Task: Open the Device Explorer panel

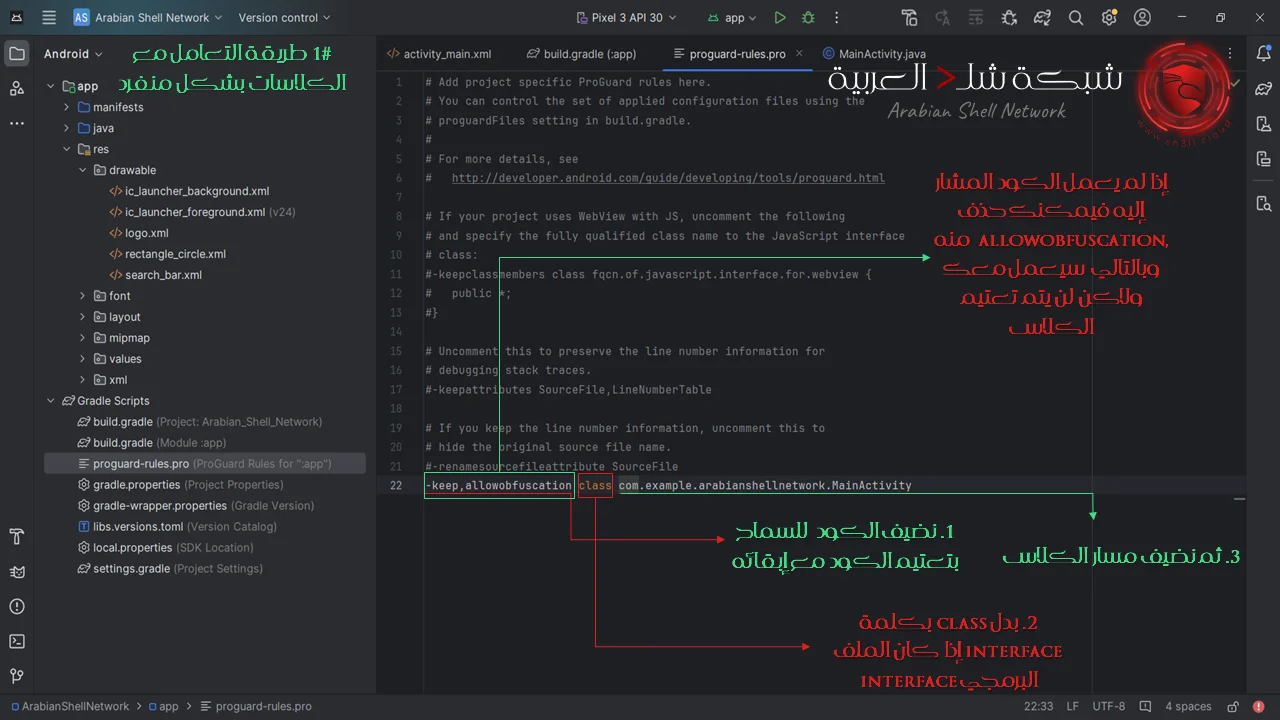Action: 1263,204
